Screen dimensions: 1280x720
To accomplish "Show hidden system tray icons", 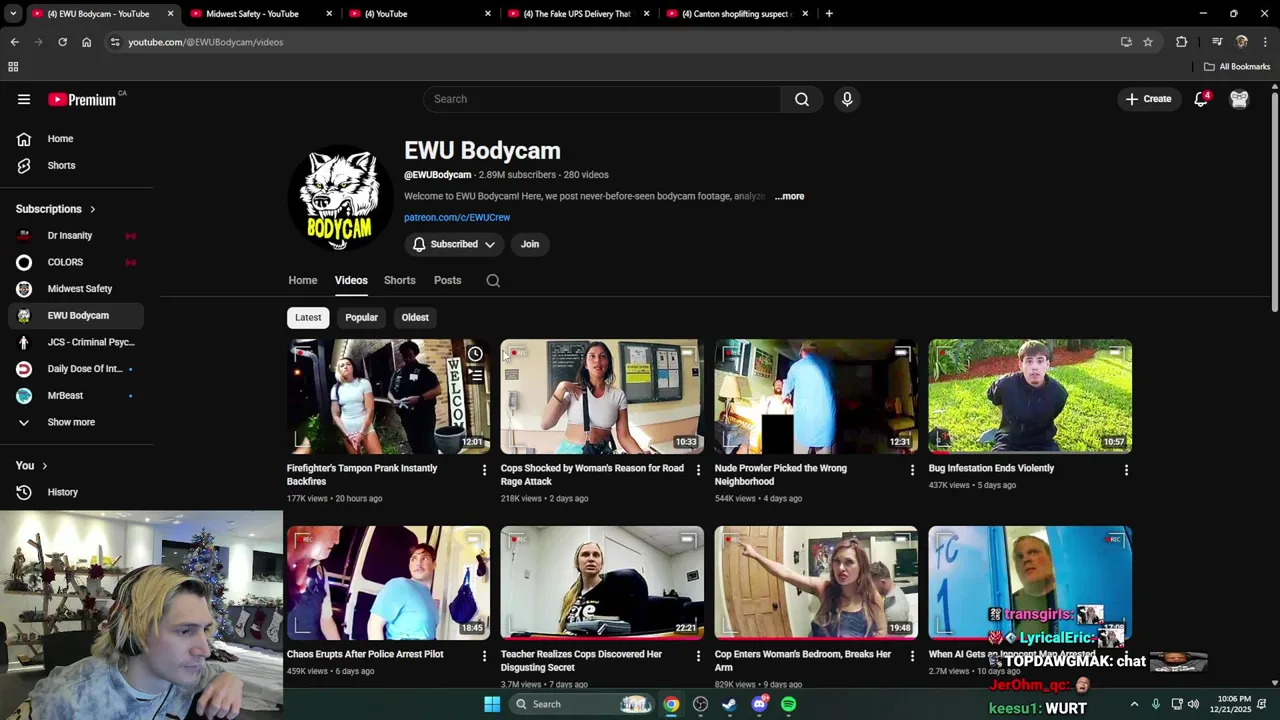I will (x=1134, y=704).
